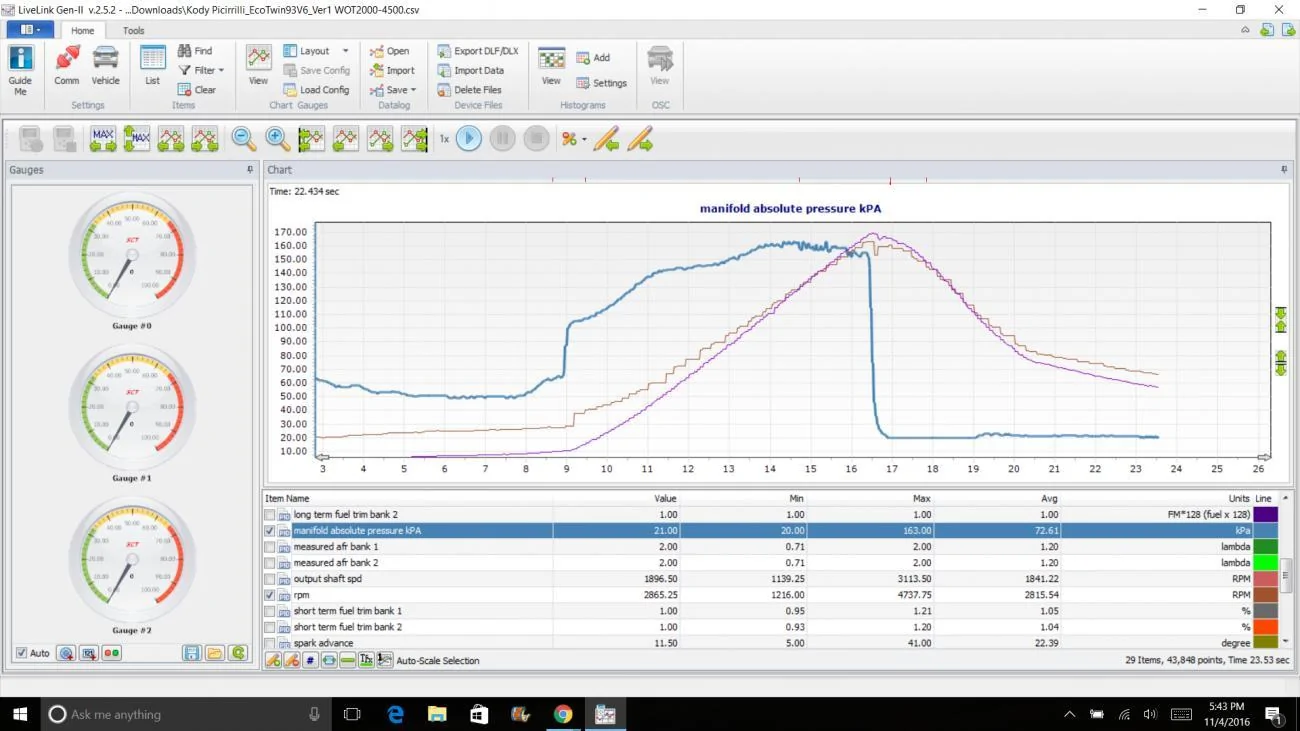Image resolution: width=1300 pixels, height=731 pixels.
Task: Enable the output shaft spd checkbox
Action: click(270, 579)
